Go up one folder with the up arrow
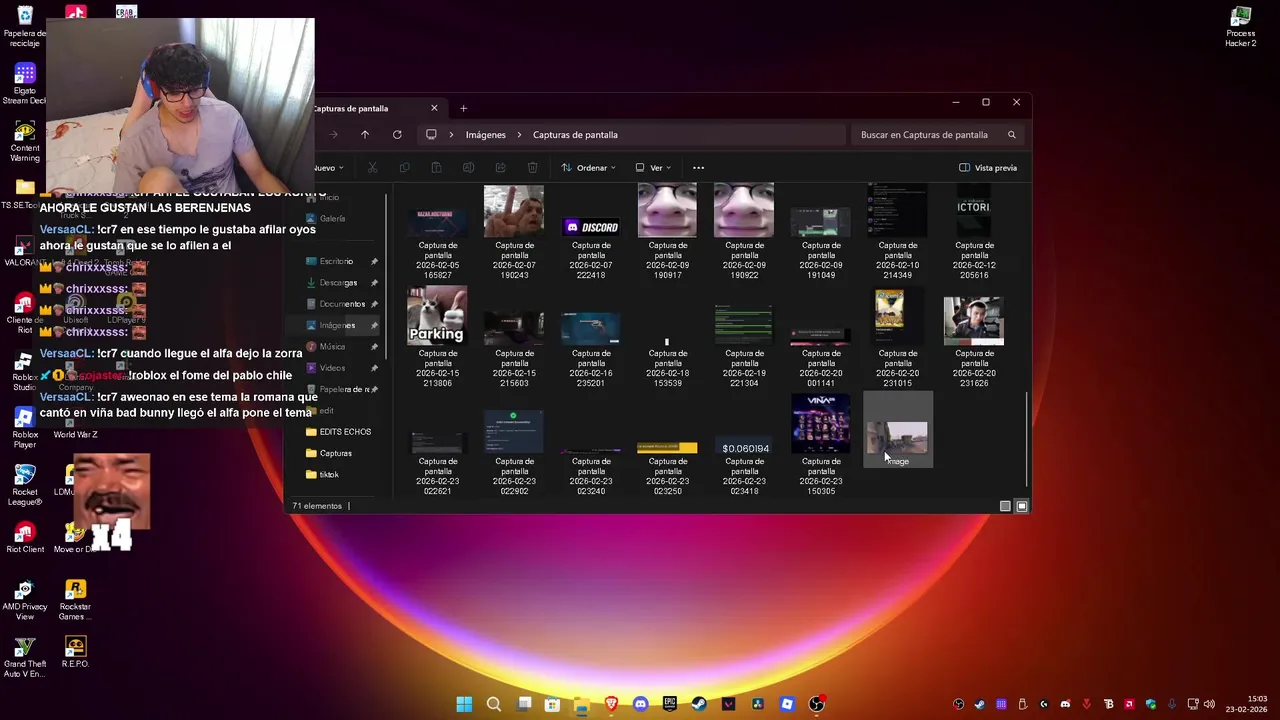The image size is (1280, 720). [x=365, y=135]
